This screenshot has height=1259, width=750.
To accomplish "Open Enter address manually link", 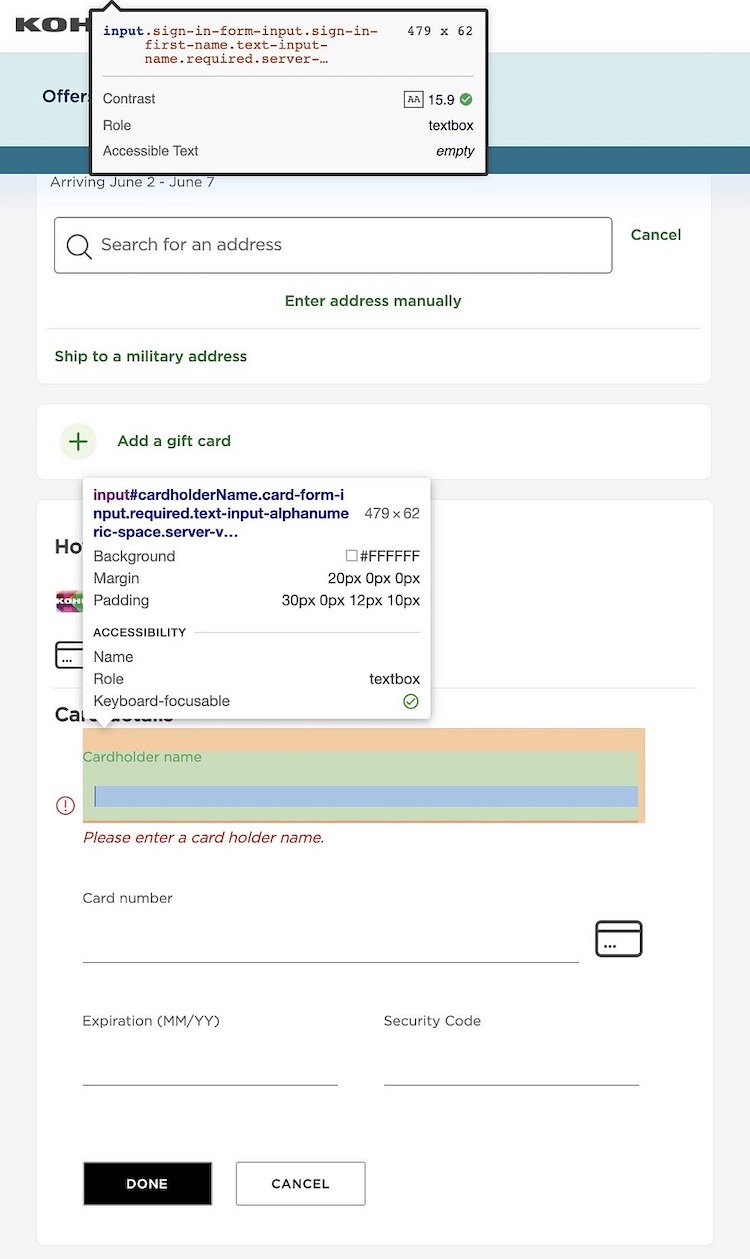I will coord(373,301).
